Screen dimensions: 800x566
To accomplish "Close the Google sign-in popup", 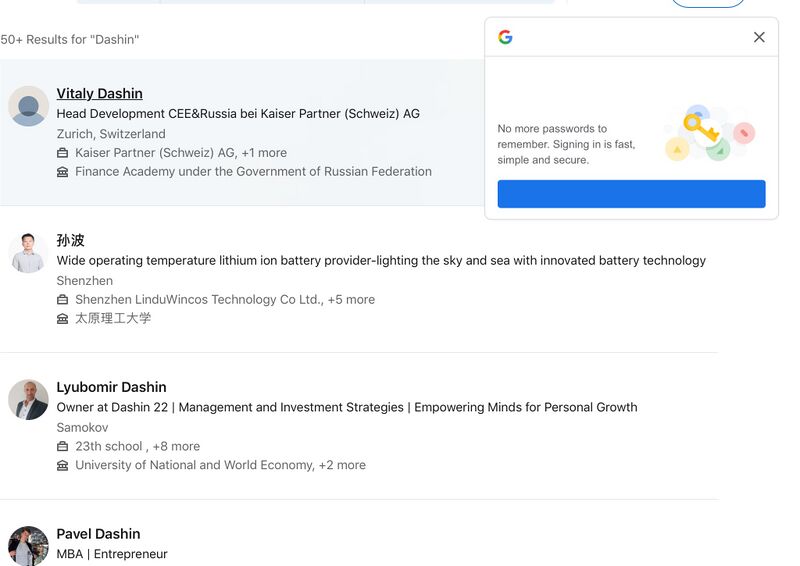I will (759, 37).
